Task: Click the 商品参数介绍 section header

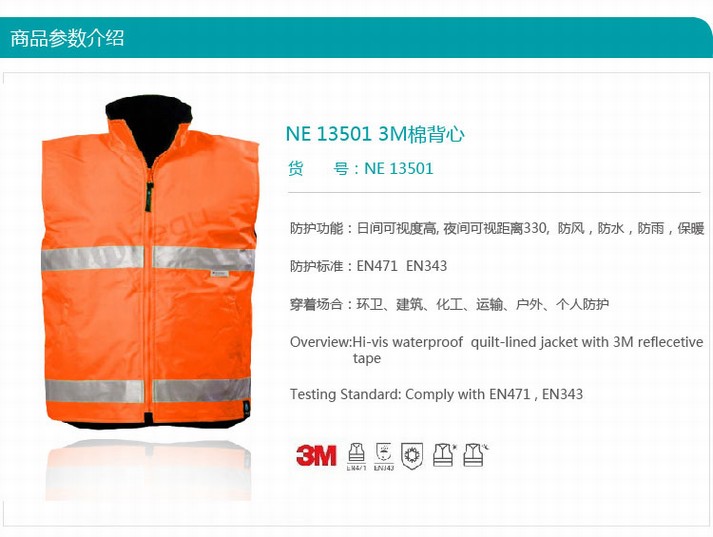Action: pos(67,38)
